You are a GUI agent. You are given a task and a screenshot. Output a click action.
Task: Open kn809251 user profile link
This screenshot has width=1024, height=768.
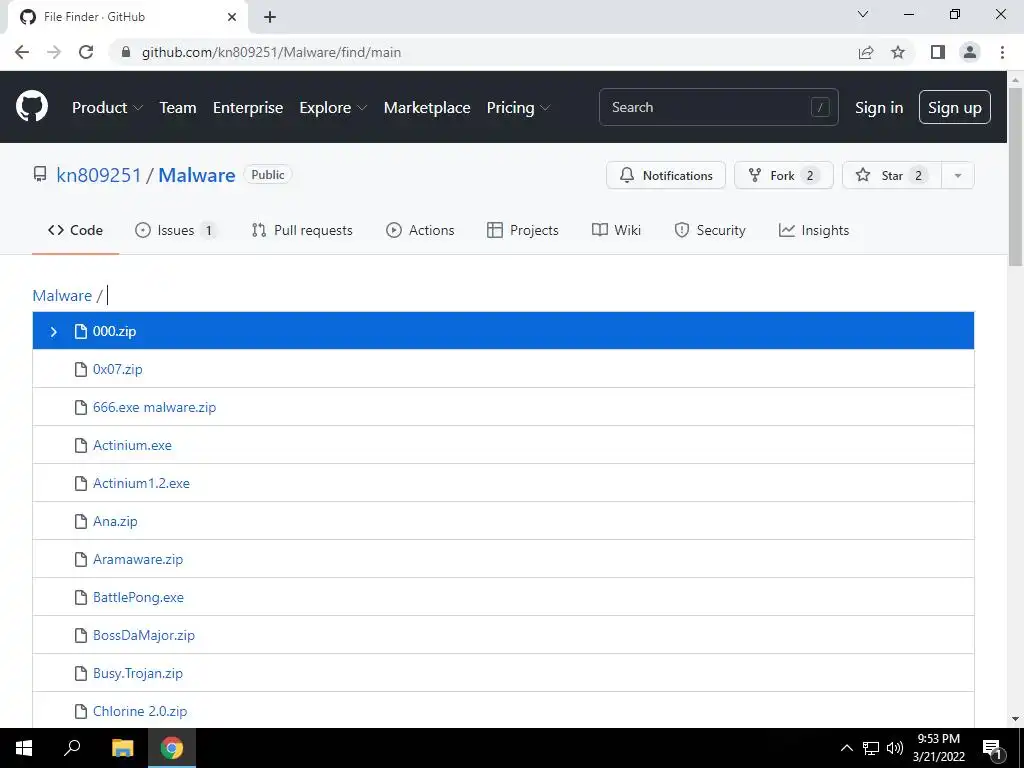tap(99, 175)
